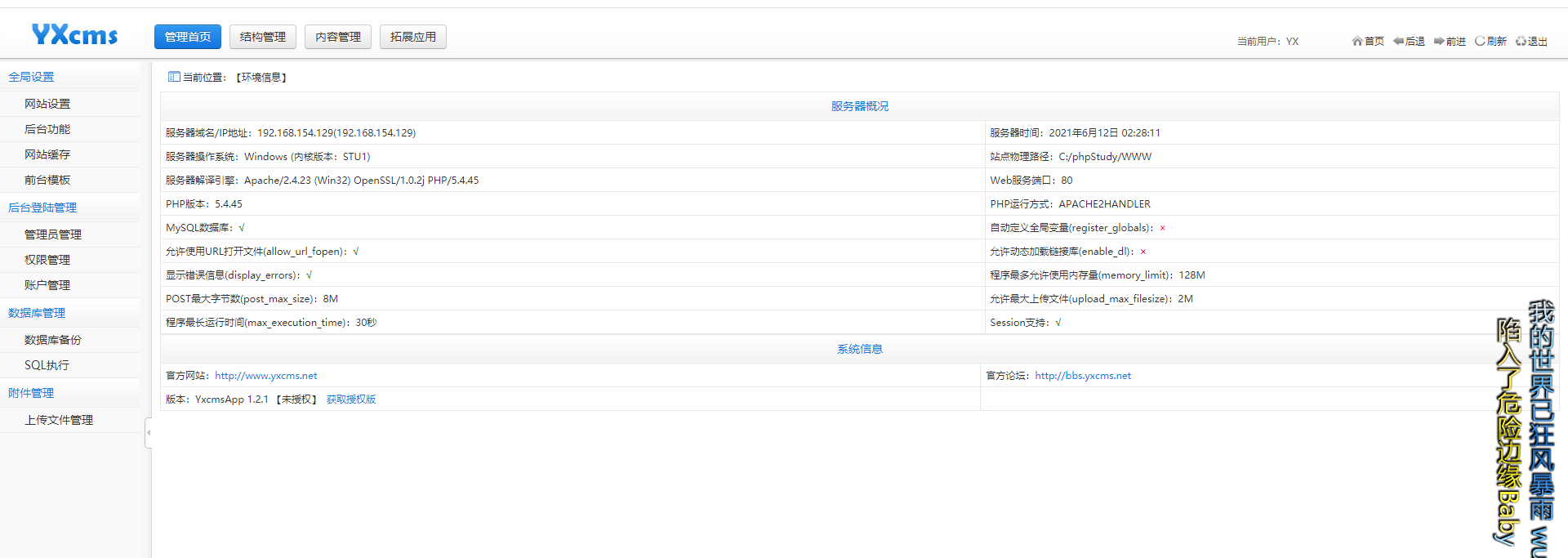Click the current location panel icon

[174, 77]
